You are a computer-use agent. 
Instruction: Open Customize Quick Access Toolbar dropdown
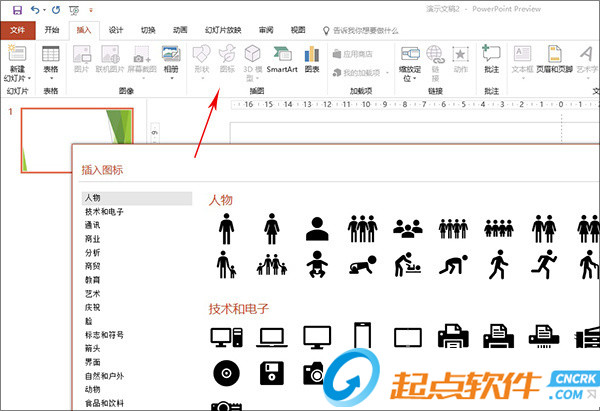91,10
